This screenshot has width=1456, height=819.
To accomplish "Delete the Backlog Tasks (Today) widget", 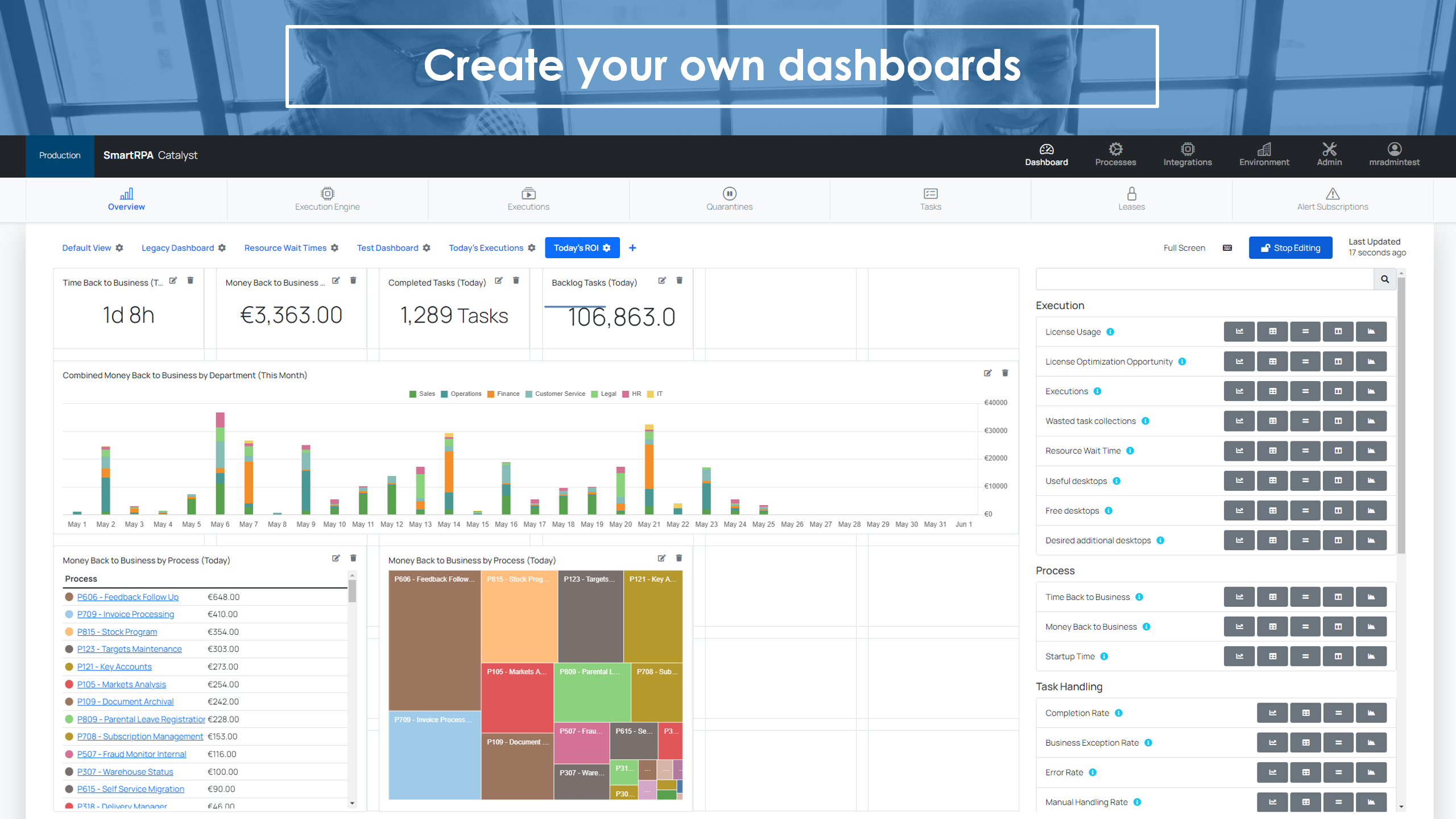I will pos(679,280).
